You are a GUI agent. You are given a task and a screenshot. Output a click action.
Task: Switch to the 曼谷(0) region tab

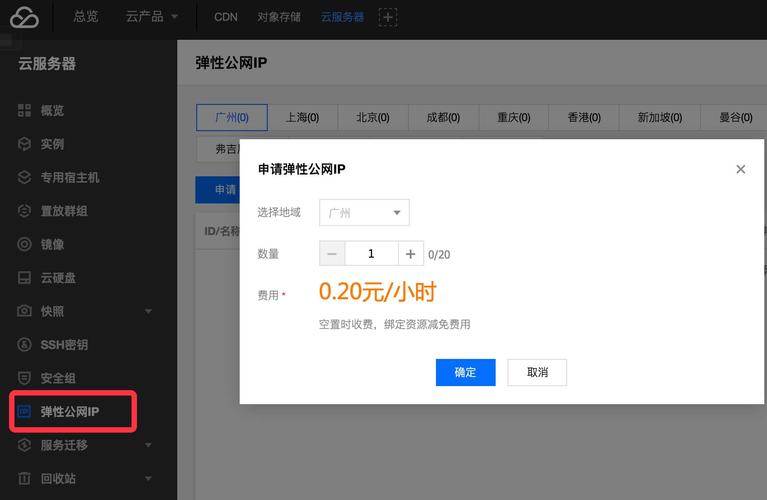coord(735,117)
